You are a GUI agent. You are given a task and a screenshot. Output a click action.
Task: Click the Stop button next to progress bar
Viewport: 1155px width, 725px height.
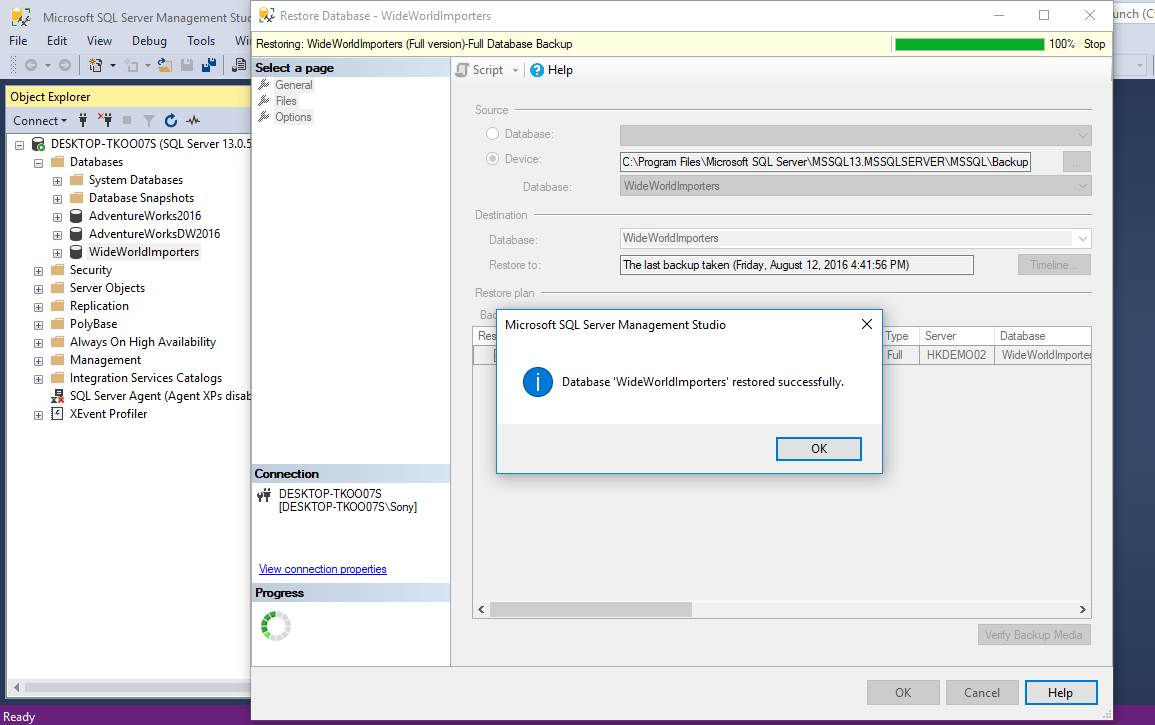(x=1094, y=44)
